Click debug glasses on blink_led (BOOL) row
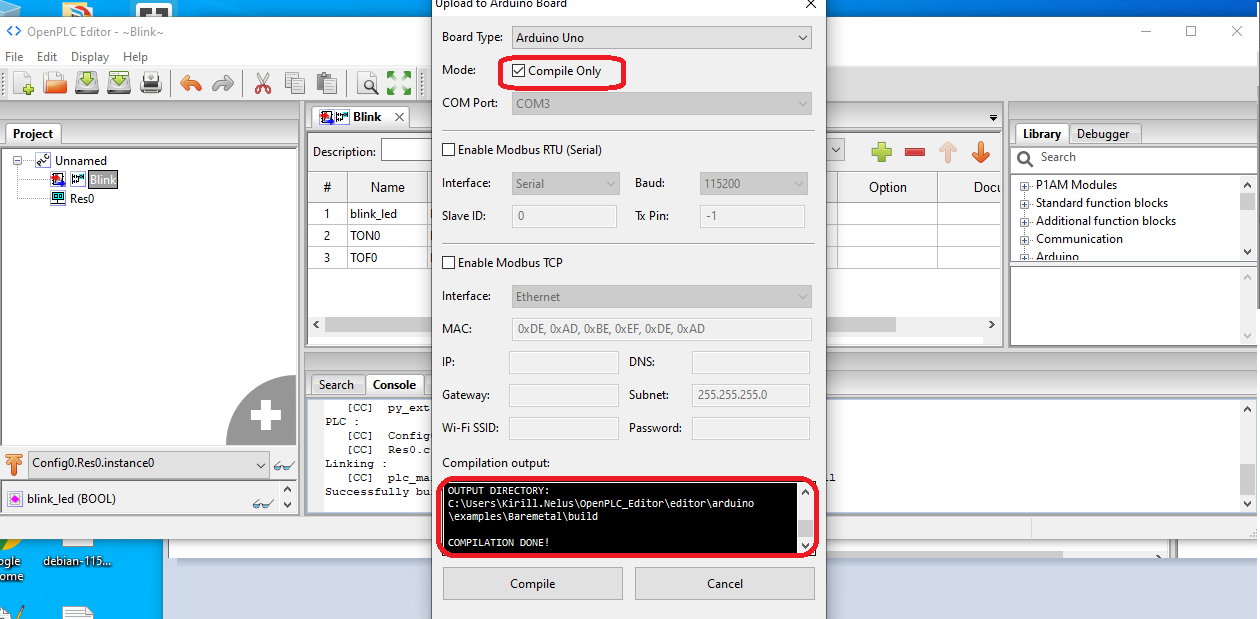Viewport: 1260px width, 619px height. point(263,503)
